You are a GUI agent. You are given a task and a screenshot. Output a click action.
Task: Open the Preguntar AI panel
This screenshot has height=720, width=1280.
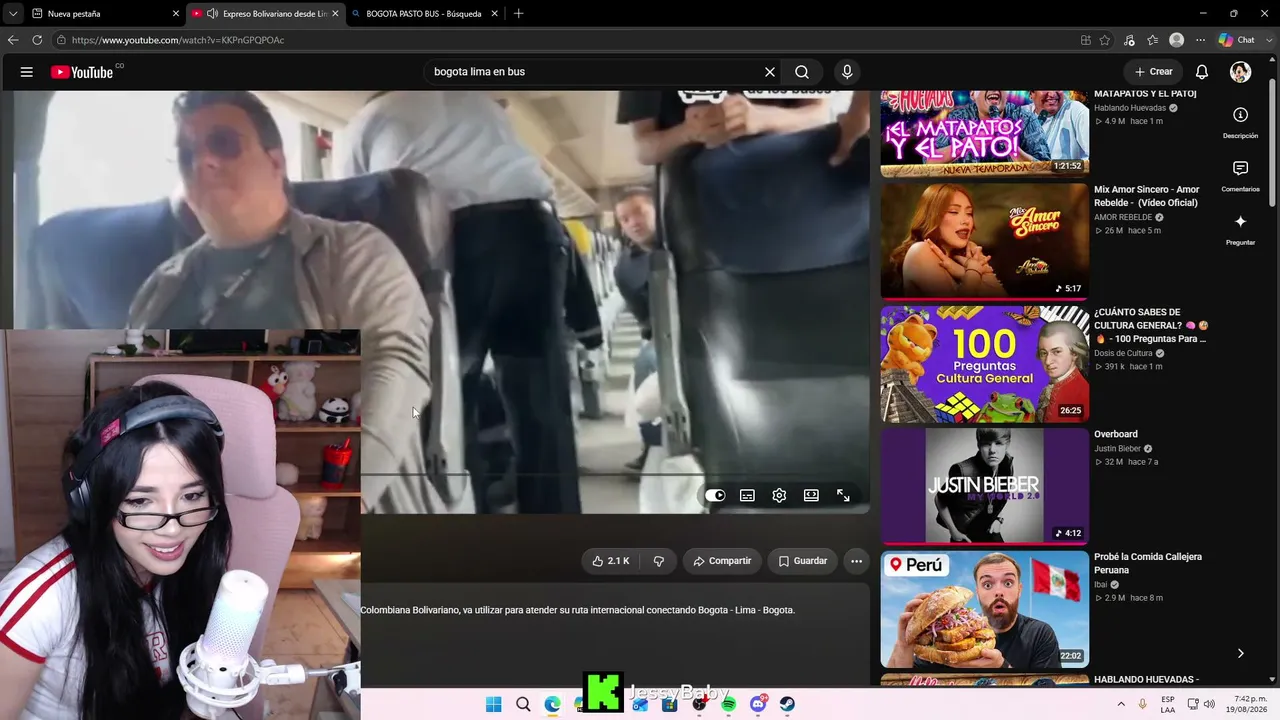tap(1240, 229)
